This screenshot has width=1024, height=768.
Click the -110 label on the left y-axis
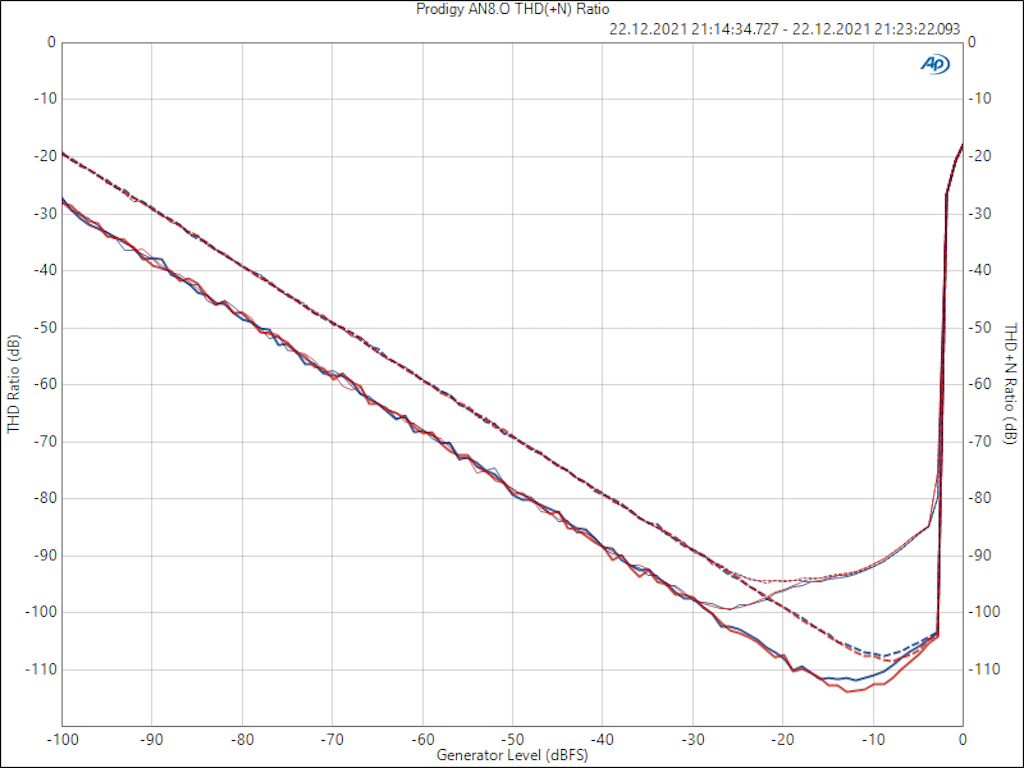click(x=41, y=669)
